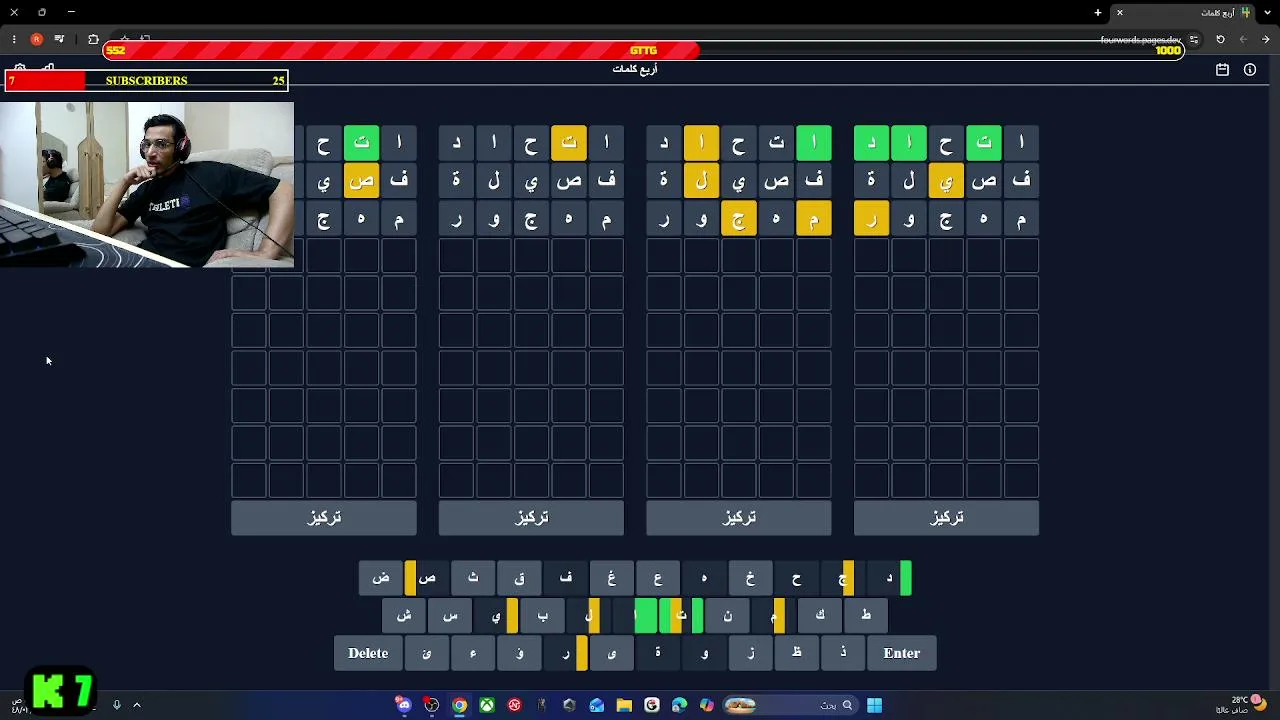Open the calendar icon in the game header
Viewport: 1280px width, 720px height.
point(1222,70)
